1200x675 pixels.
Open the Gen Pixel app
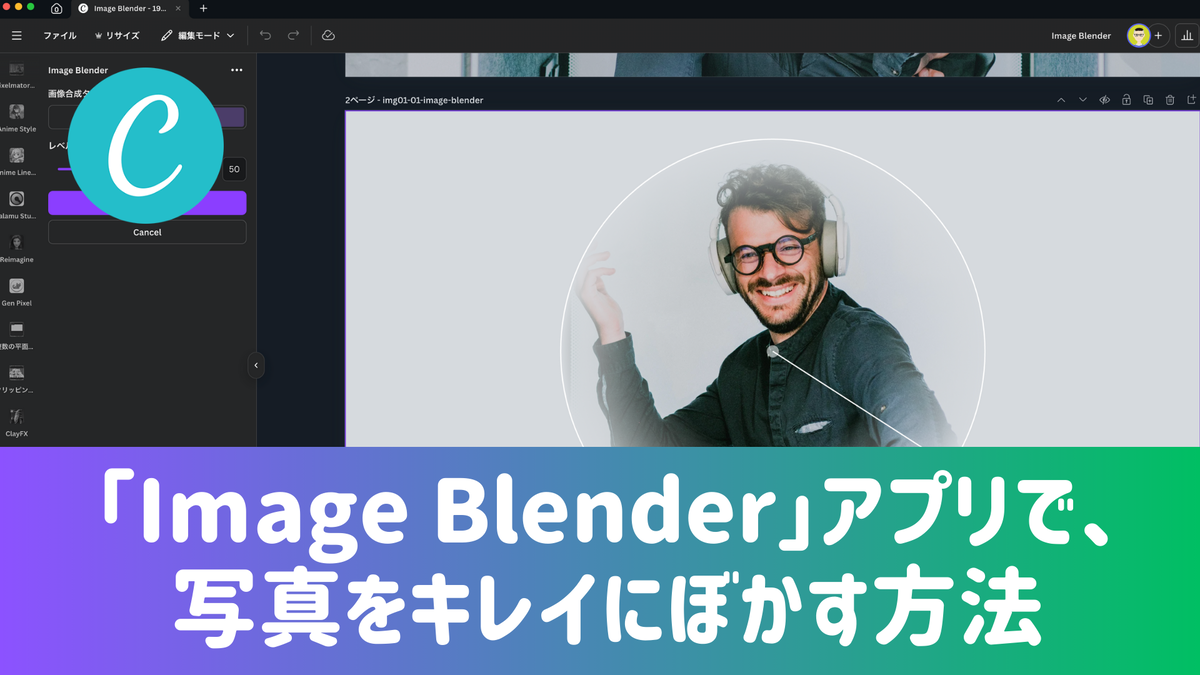(16, 292)
